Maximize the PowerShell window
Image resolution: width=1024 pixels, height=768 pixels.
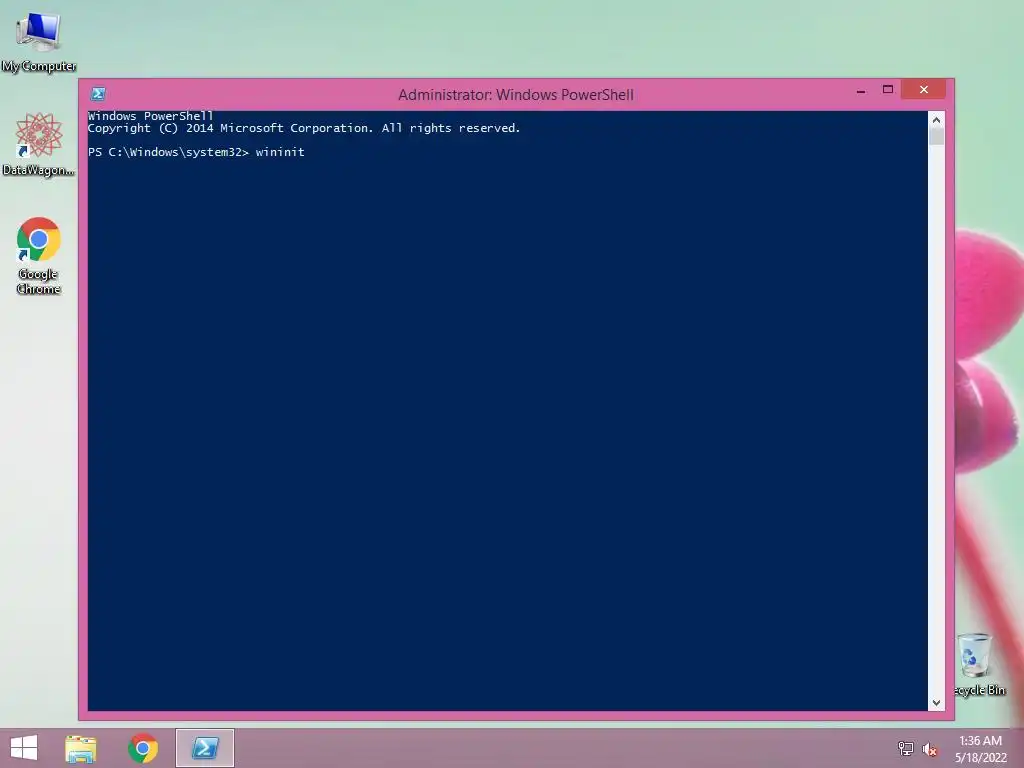[x=888, y=89]
